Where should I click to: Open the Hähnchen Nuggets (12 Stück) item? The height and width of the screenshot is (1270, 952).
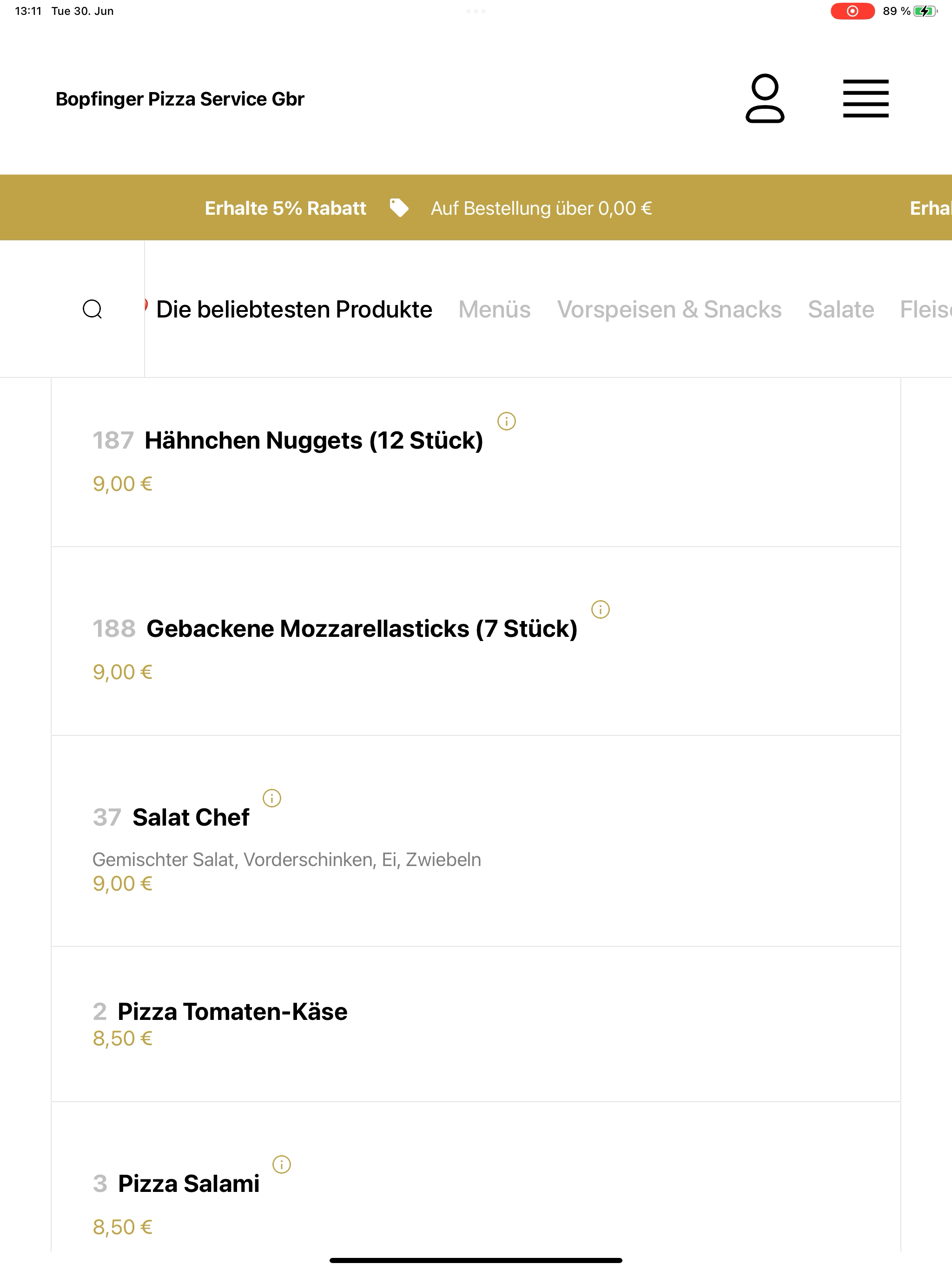click(476, 462)
